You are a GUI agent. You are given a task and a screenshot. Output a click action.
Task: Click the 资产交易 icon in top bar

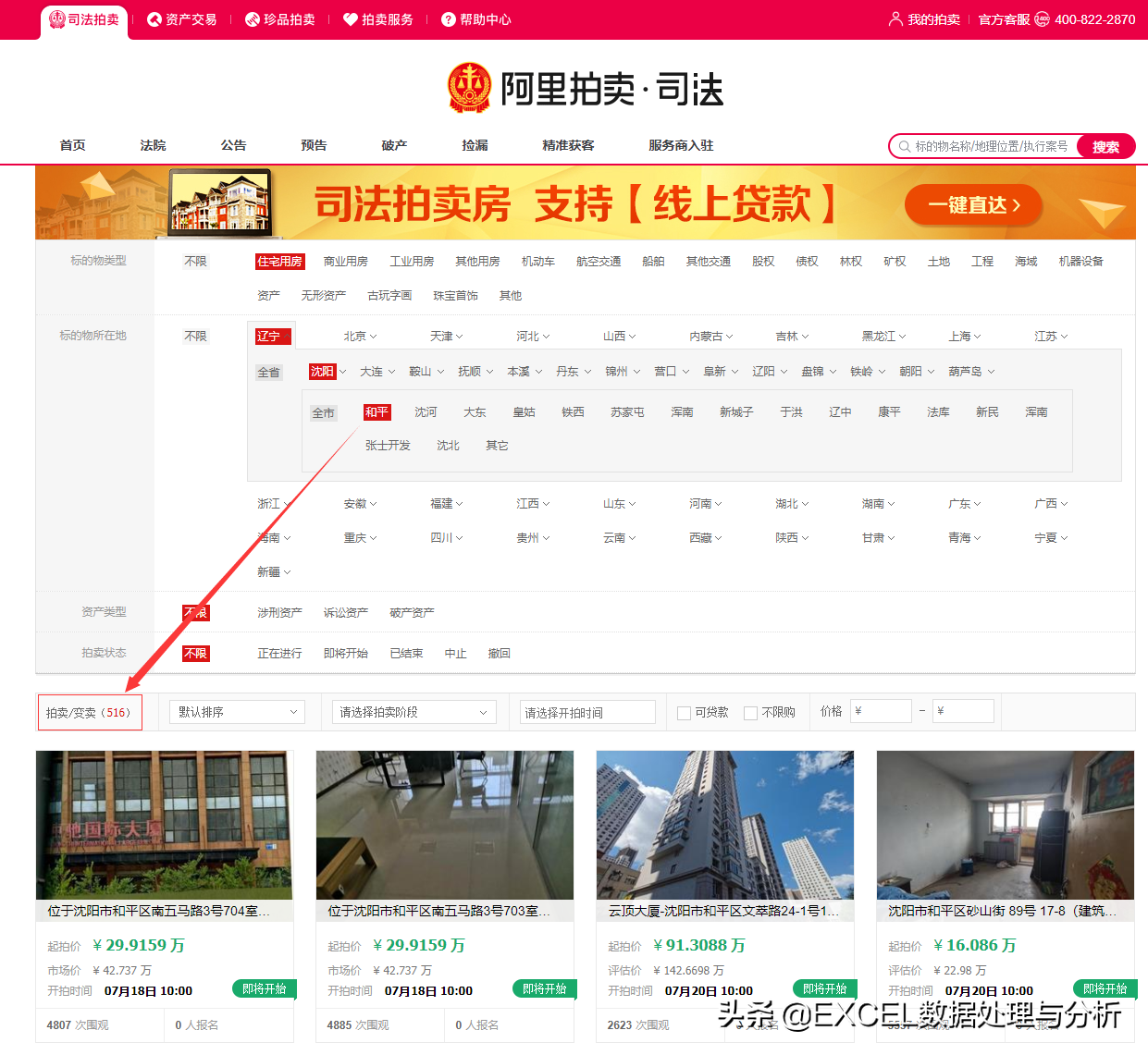pyautogui.click(x=154, y=19)
